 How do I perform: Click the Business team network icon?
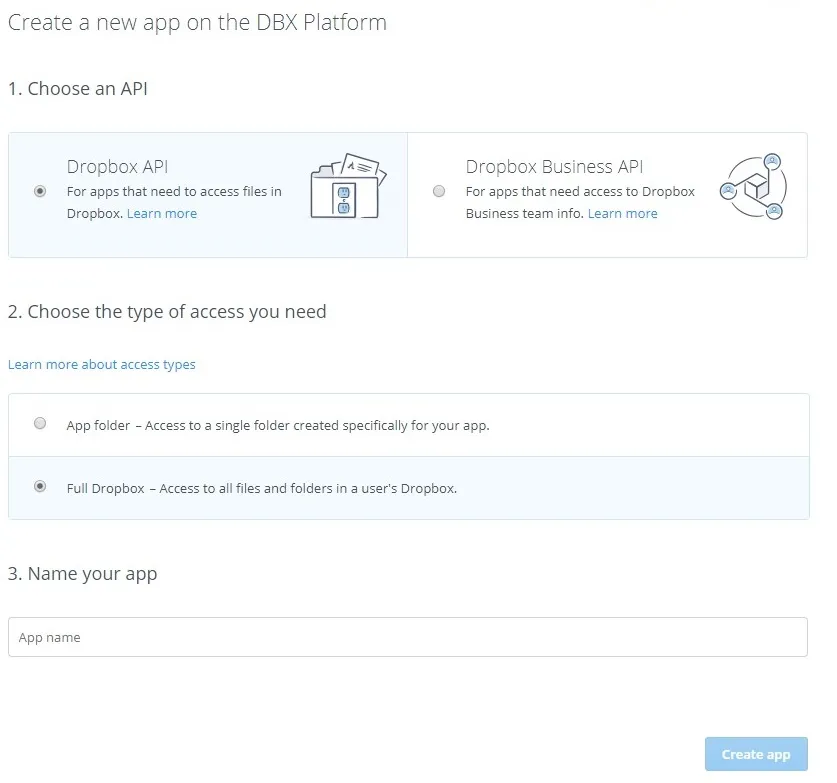click(x=752, y=187)
